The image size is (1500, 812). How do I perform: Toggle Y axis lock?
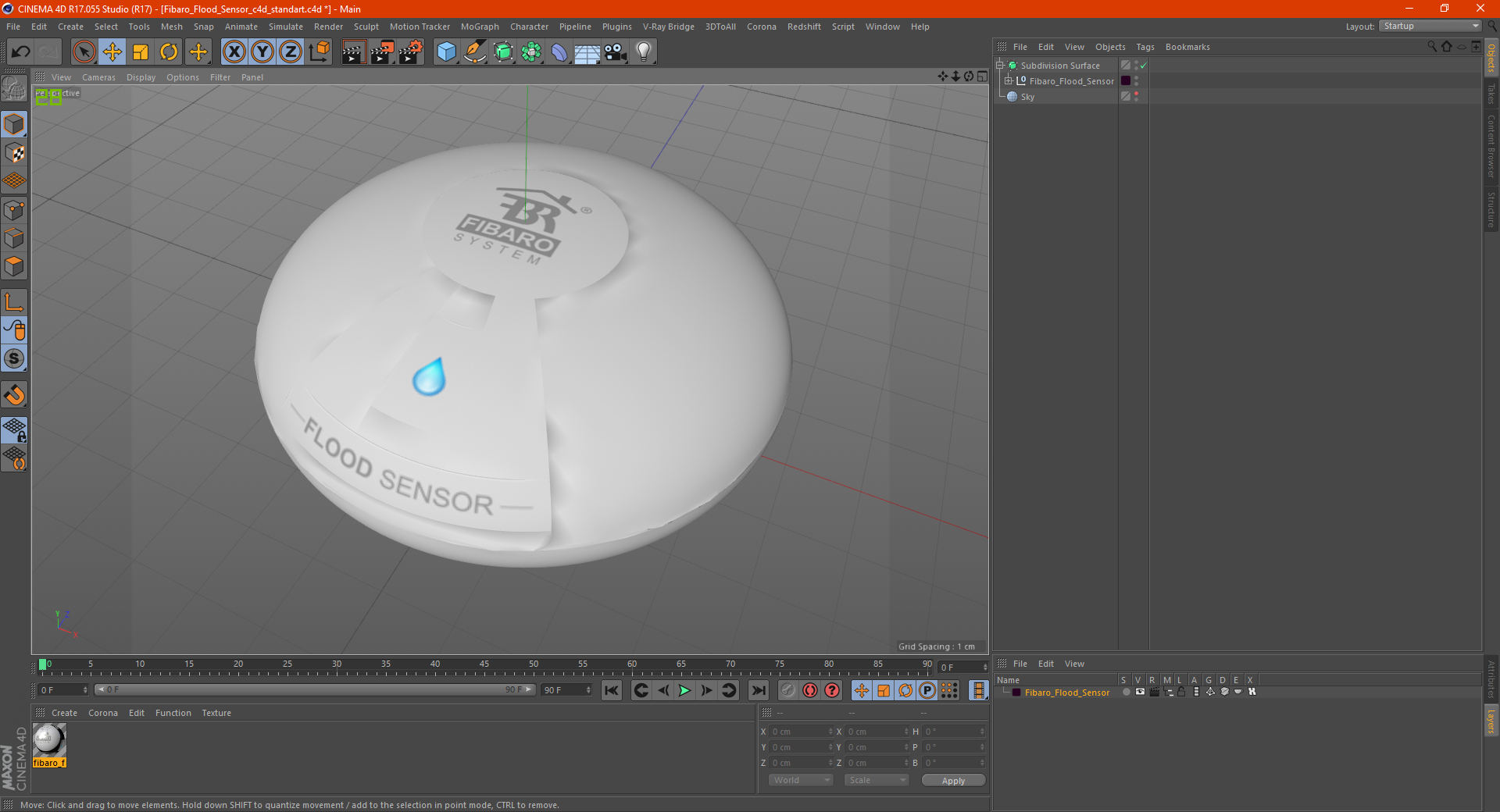262,52
